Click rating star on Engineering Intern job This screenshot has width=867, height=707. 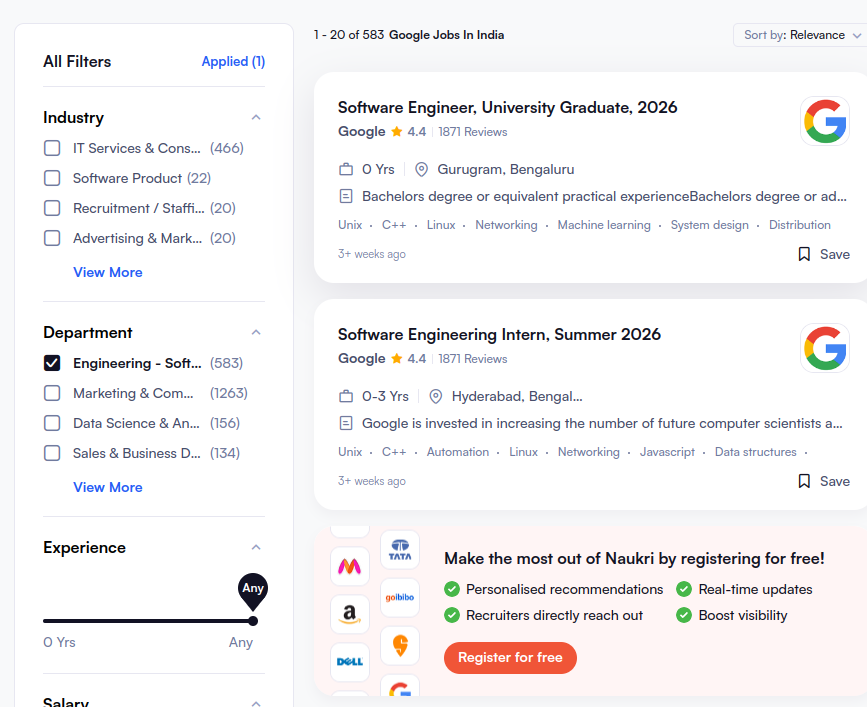(396, 359)
